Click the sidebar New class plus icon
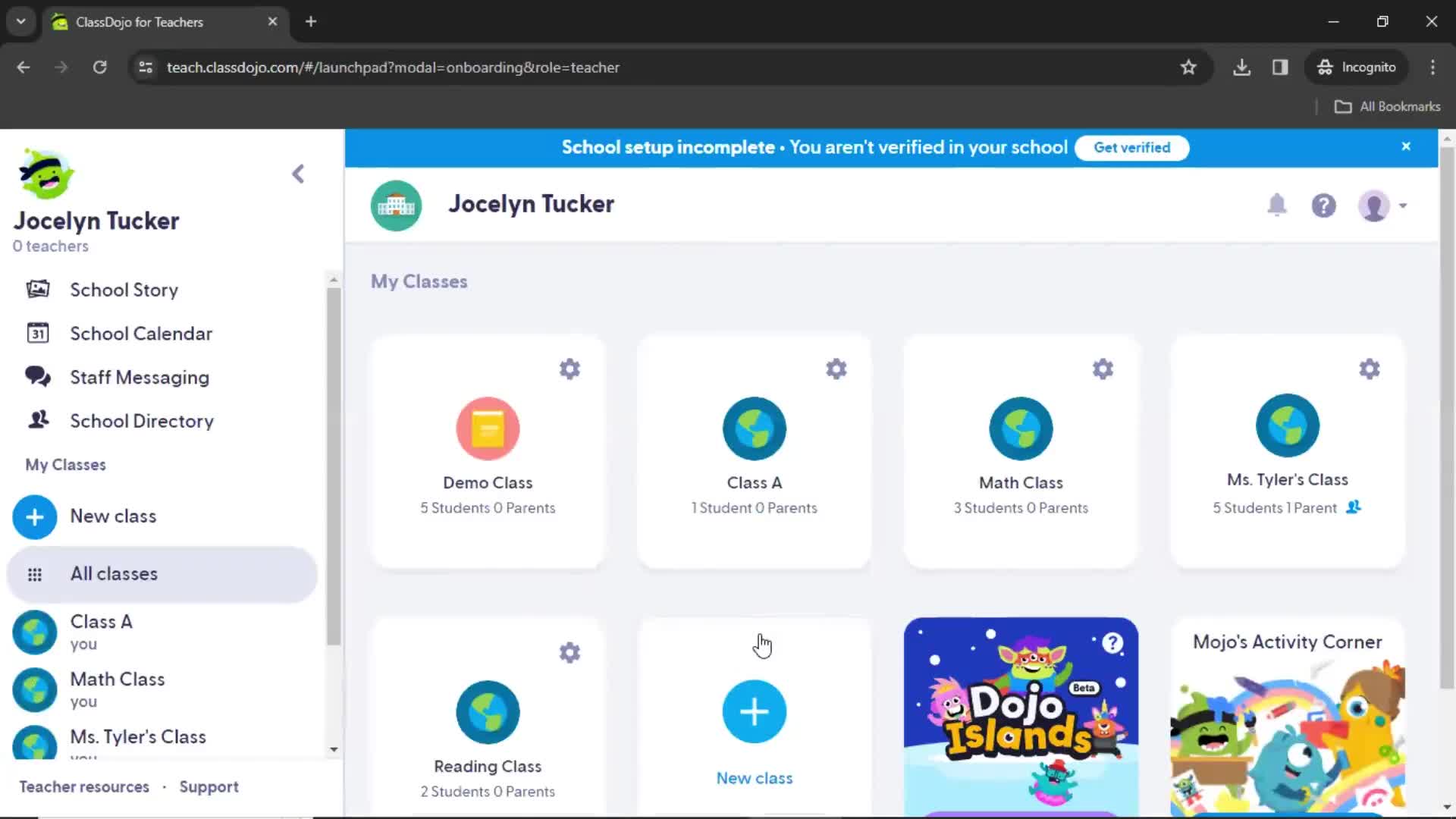The height and width of the screenshot is (819, 1456). pyautogui.click(x=35, y=517)
